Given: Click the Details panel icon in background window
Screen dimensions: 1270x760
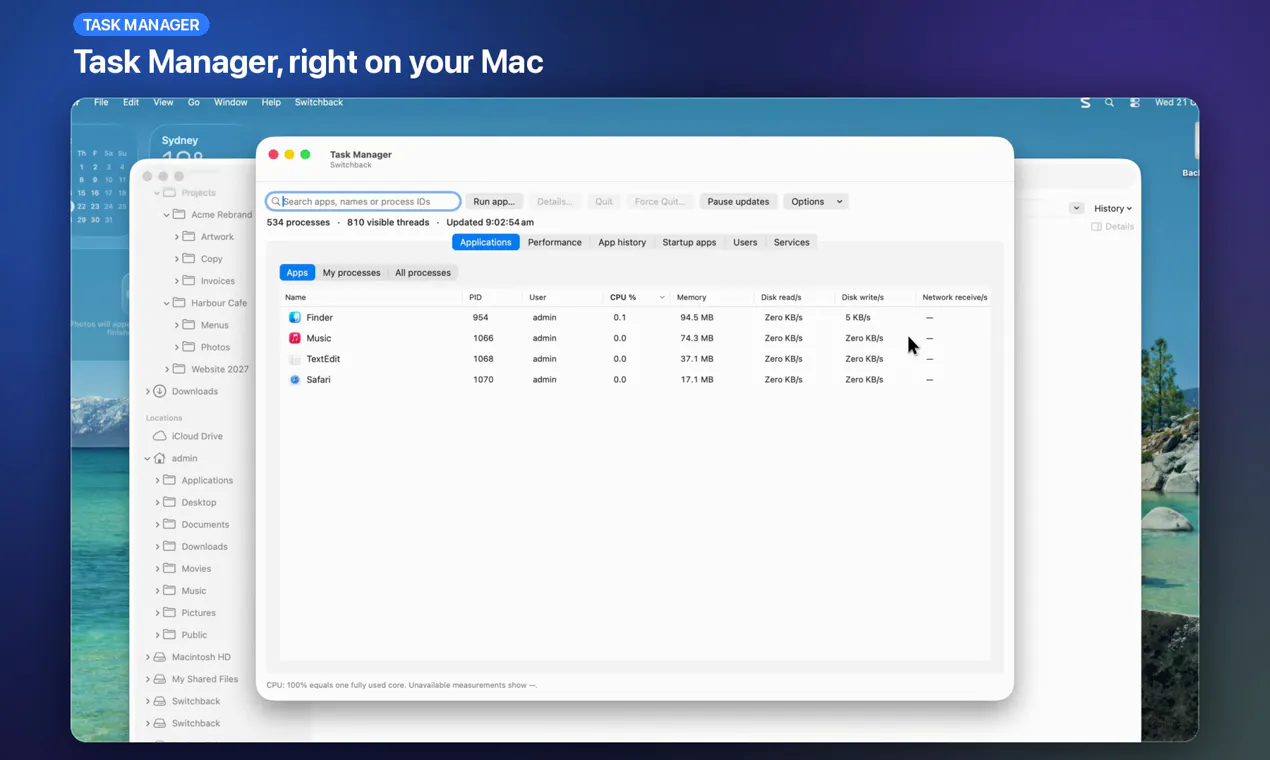Looking at the screenshot, I should click(x=1096, y=227).
